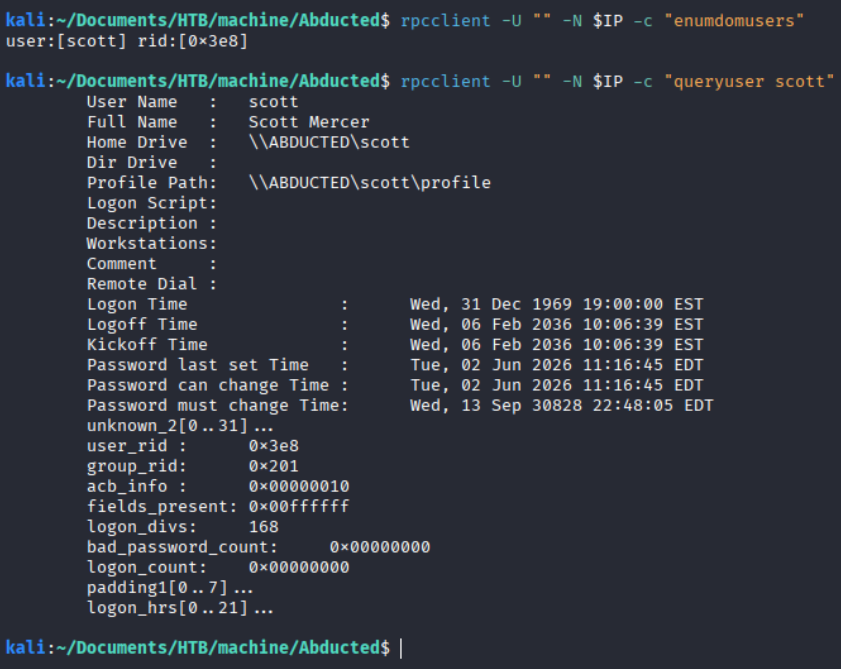Click the fields_present value 0x00ffffff
Viewport: 841px width, 669px height.
tap(299, 506)
